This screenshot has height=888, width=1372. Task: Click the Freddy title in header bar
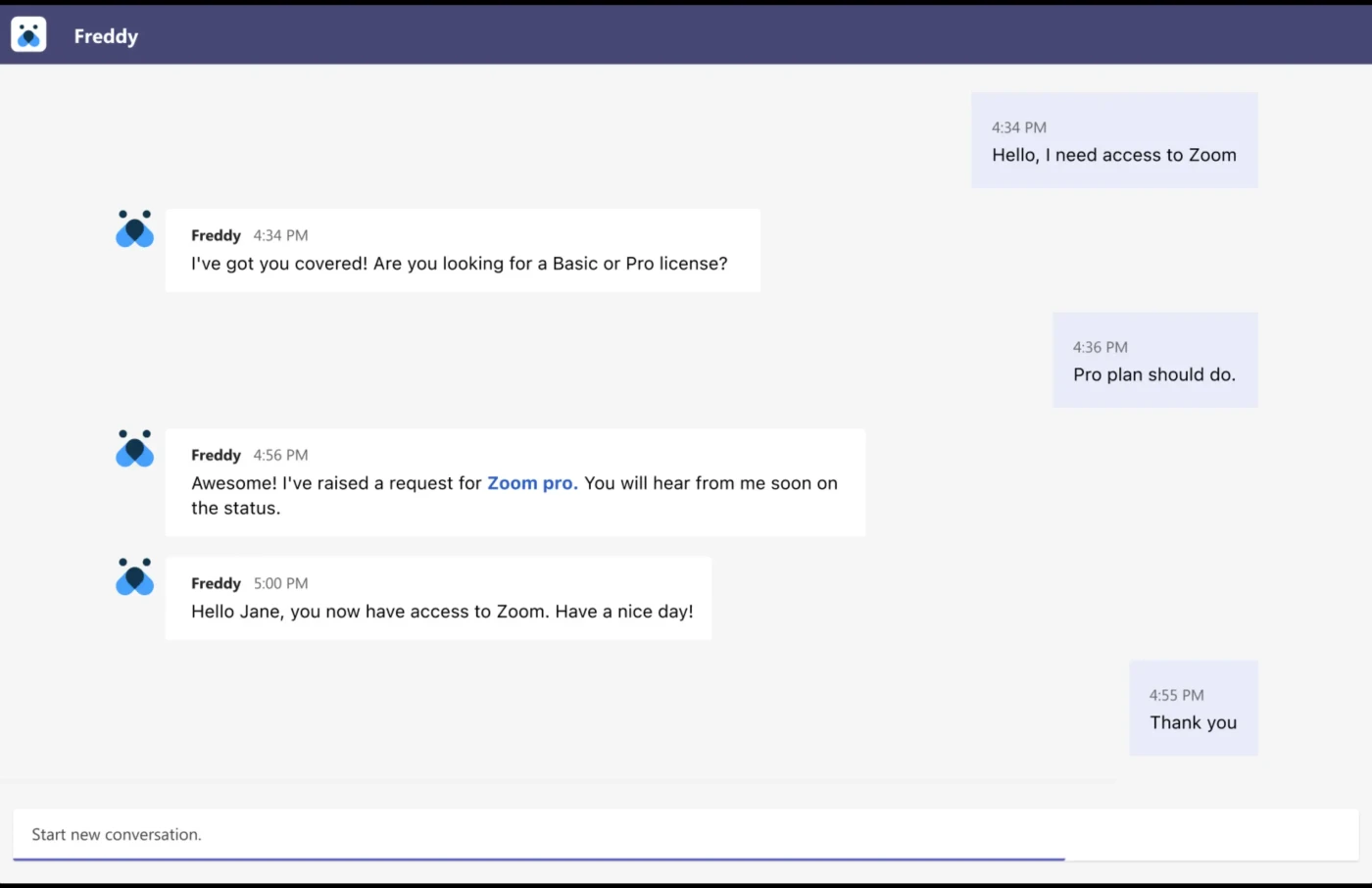point(106,36)
